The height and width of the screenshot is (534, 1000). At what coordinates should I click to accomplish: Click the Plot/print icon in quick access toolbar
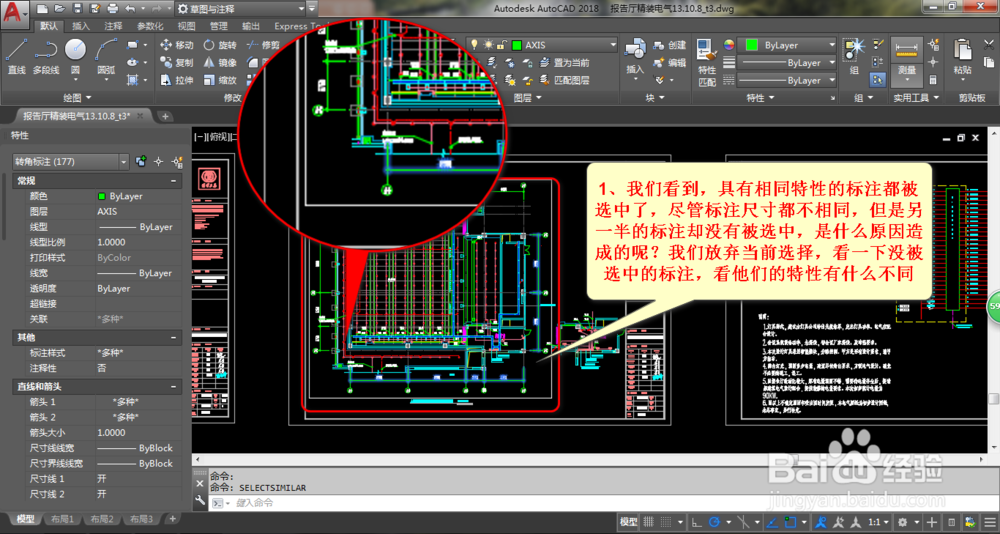[112, 8]
